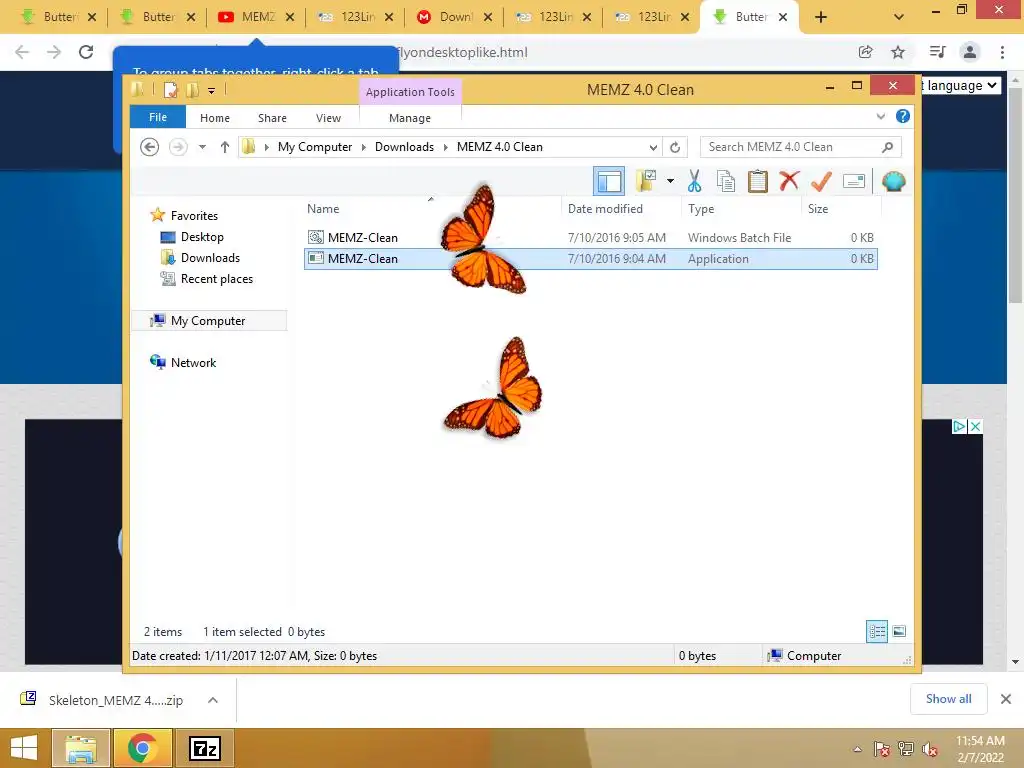Viewport: 1024px width, 768px height.
Task: Click the Paste clipboard icon
Action: pyautogui.click(x=758, y=181)
